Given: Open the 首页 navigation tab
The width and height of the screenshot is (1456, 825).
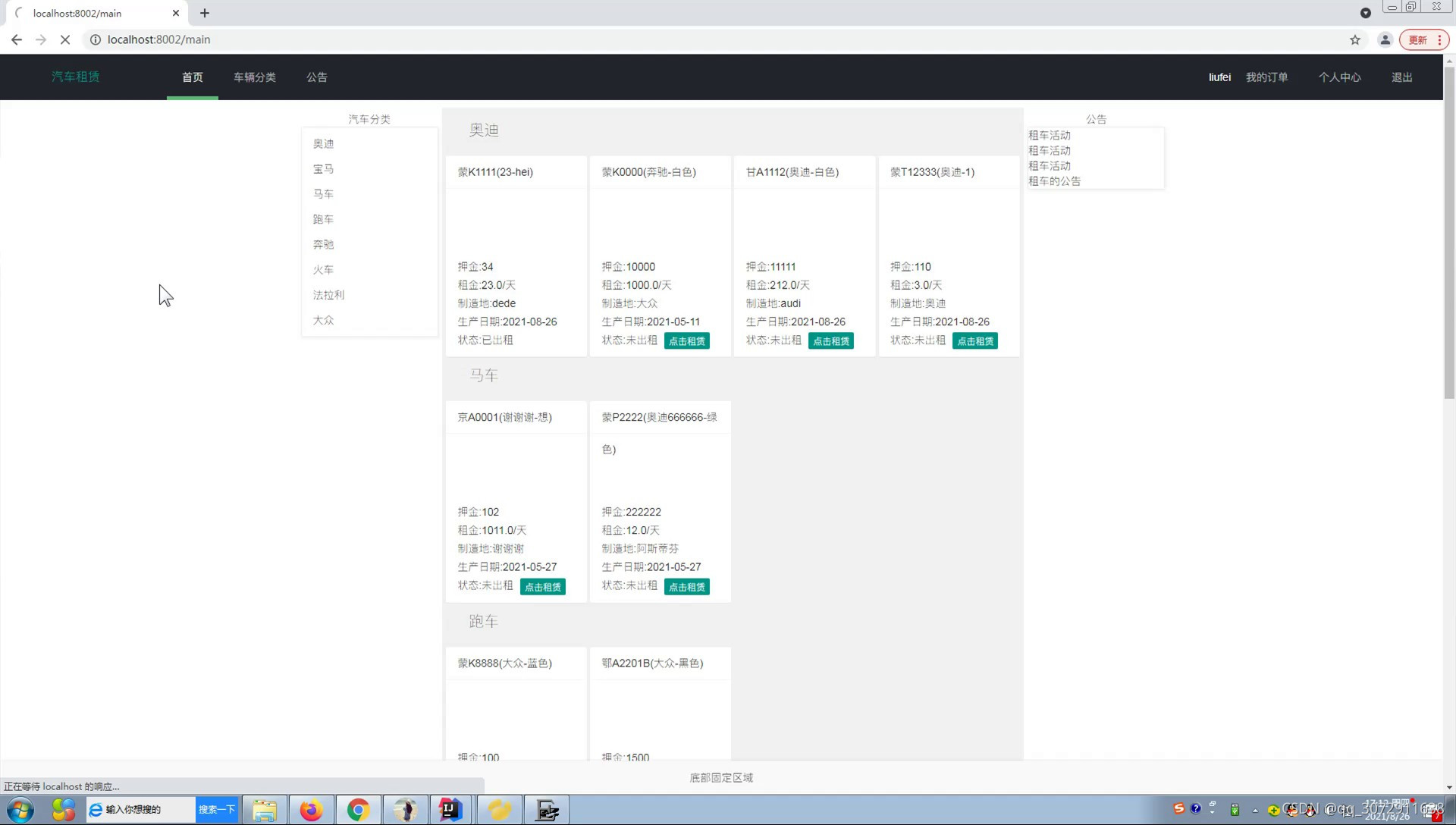Looking at the screenshot, I should tap(193, 77).
